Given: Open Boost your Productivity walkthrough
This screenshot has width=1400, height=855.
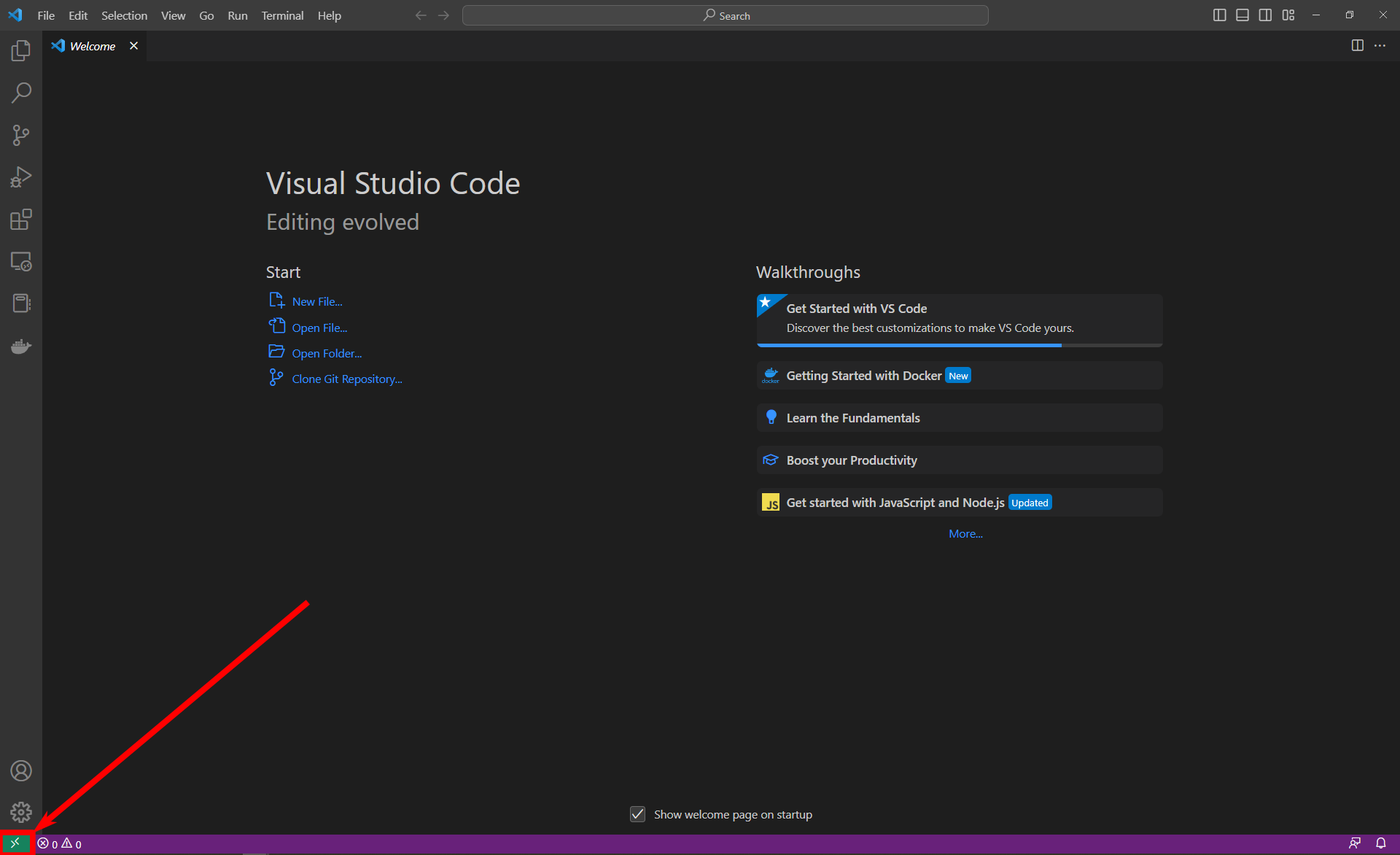Looking at the screenshot, I should click(959, 460).
